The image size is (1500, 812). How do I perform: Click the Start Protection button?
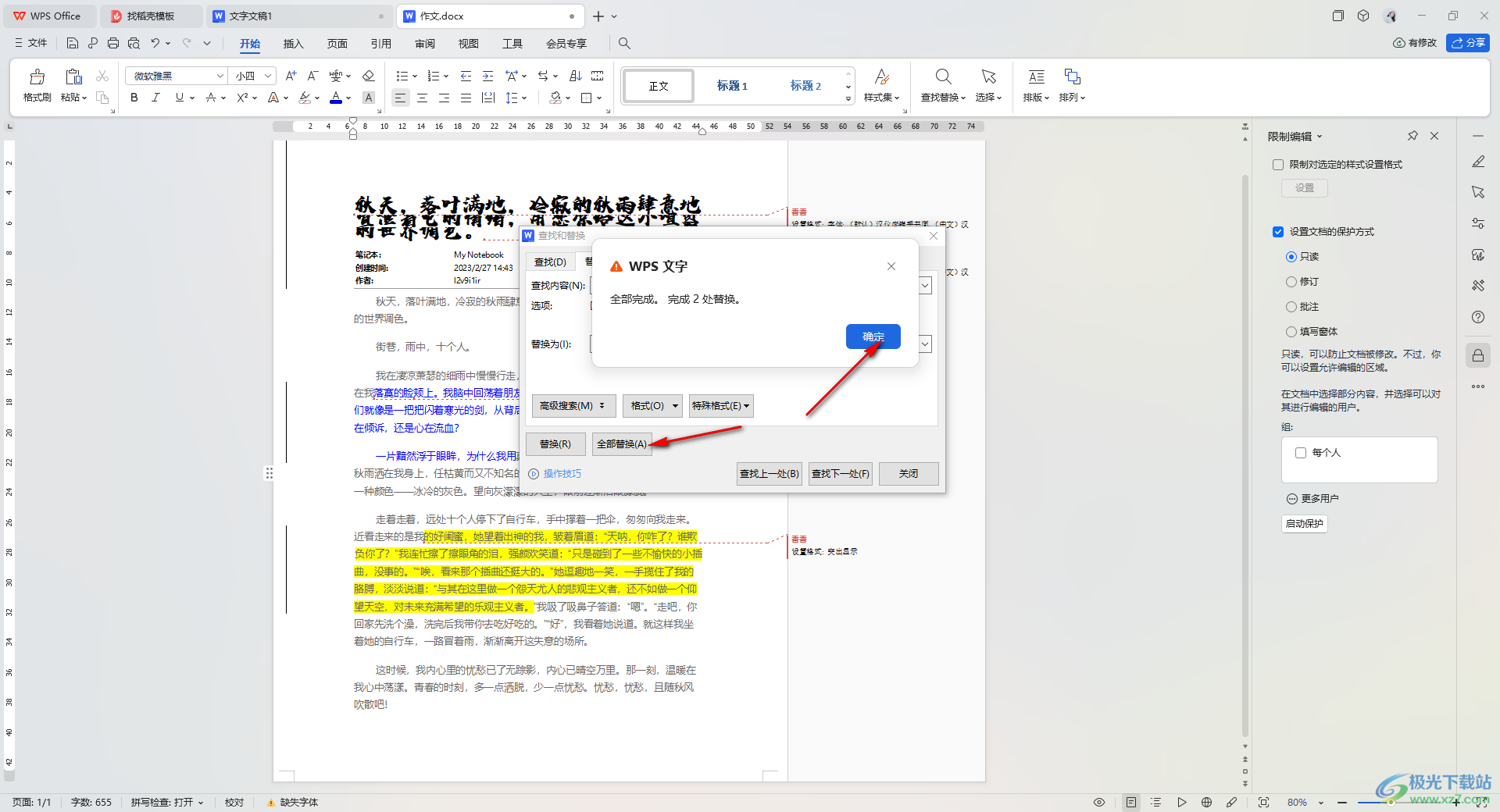[x=1304, y=524]
